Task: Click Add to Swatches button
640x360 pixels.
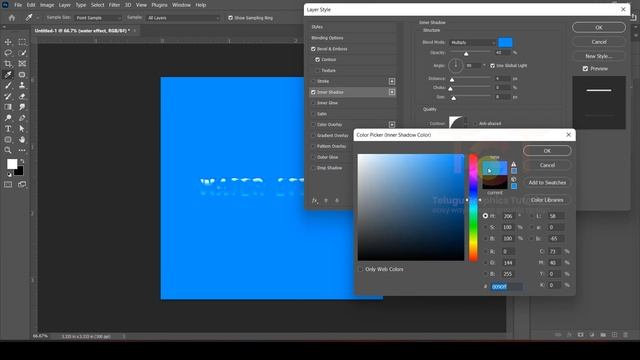Action: [547, 182]
